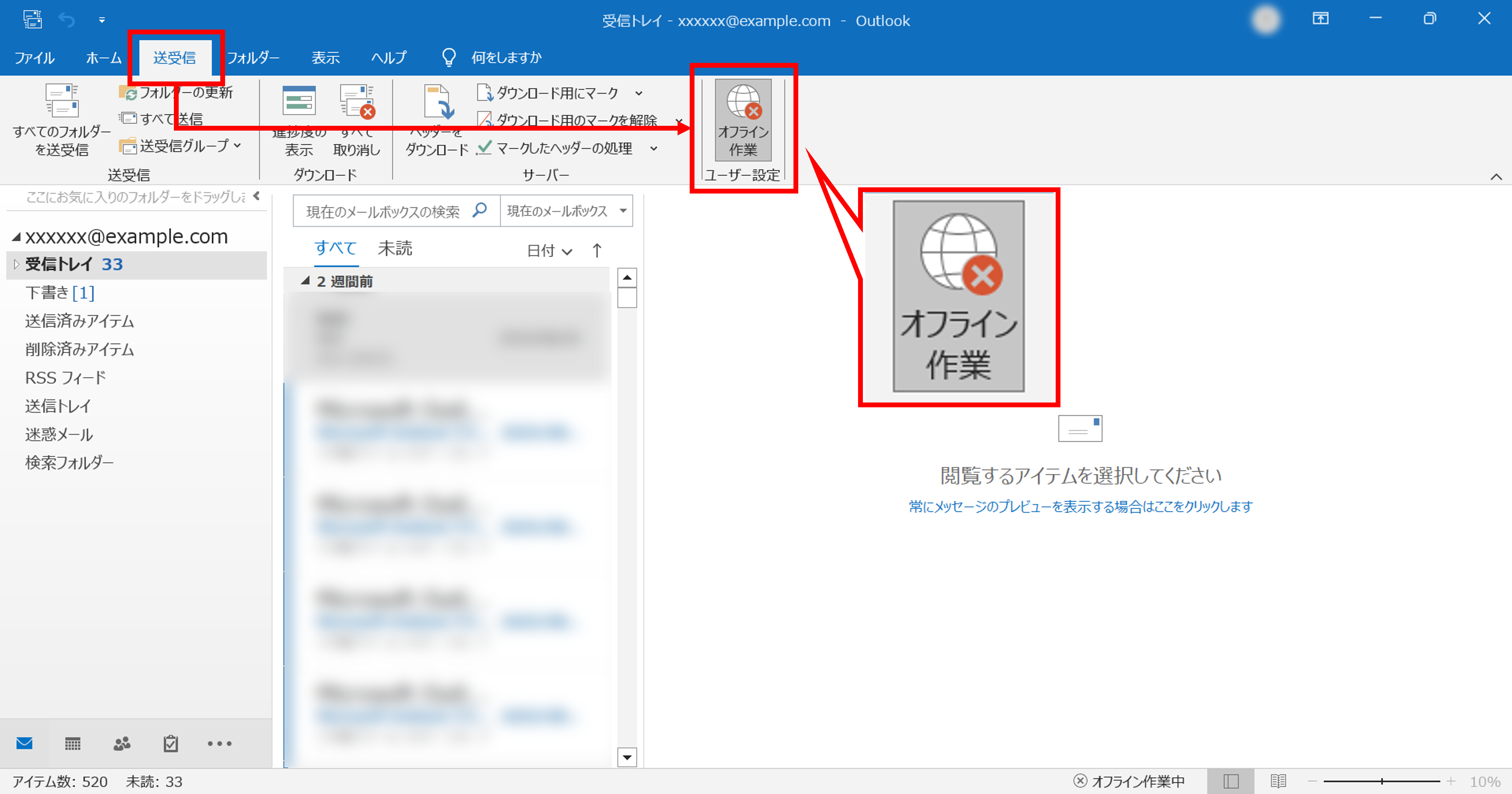The height and width of the screenshot is (794, 1512).
Task: Click the user account avatar
Action: tap(1266, 21)
